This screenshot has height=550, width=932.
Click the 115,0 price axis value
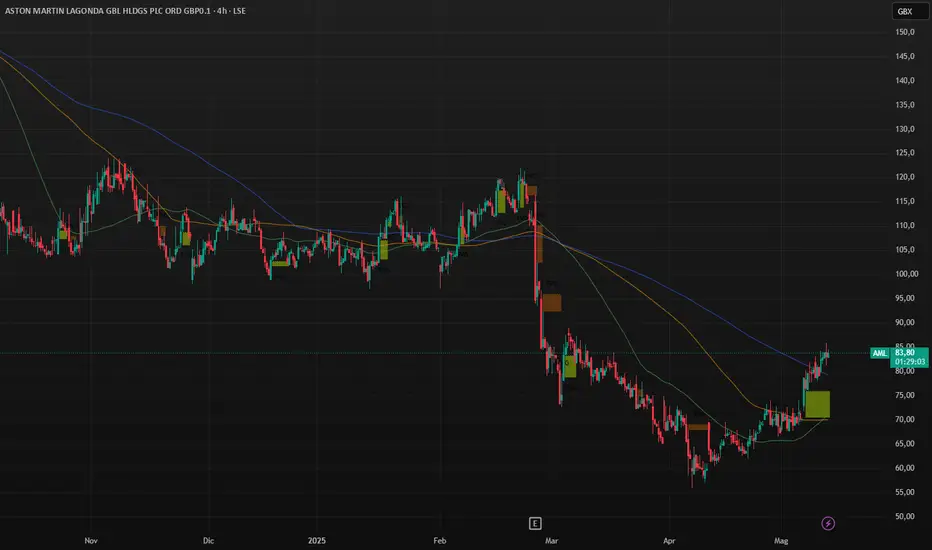905,202
